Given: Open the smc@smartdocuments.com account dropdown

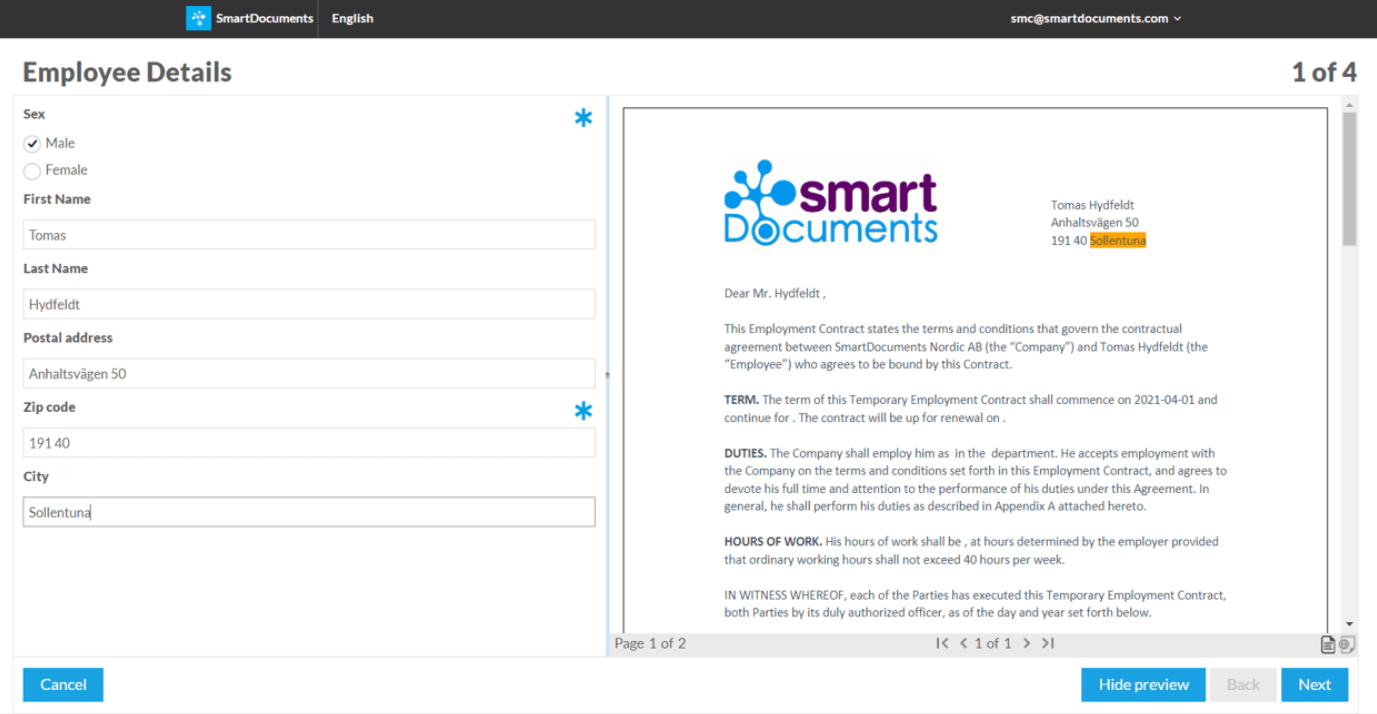Looking at the screenshot, I should 1096,18.
